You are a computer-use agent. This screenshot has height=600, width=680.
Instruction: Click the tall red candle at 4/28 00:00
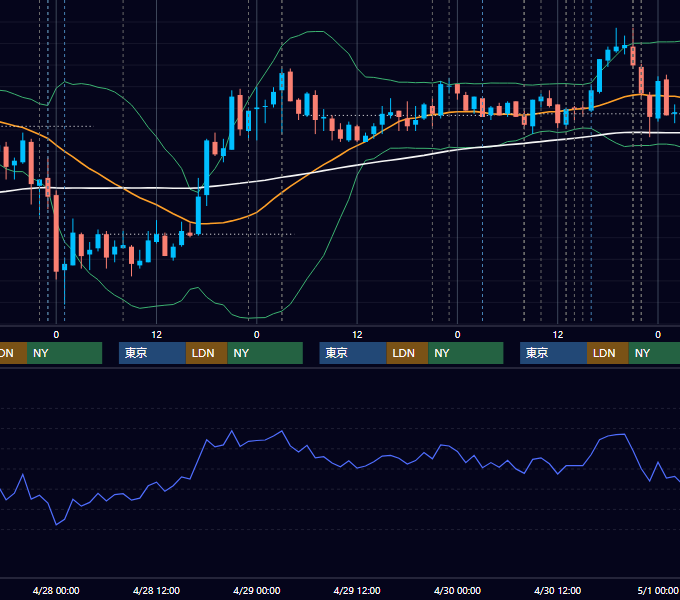[x=56, y=234]
